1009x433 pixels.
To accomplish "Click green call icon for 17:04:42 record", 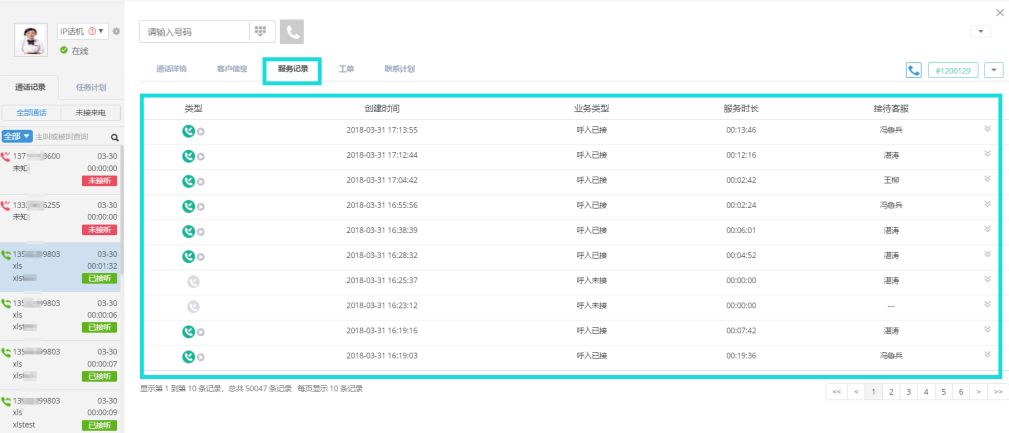I will point(188,181).
